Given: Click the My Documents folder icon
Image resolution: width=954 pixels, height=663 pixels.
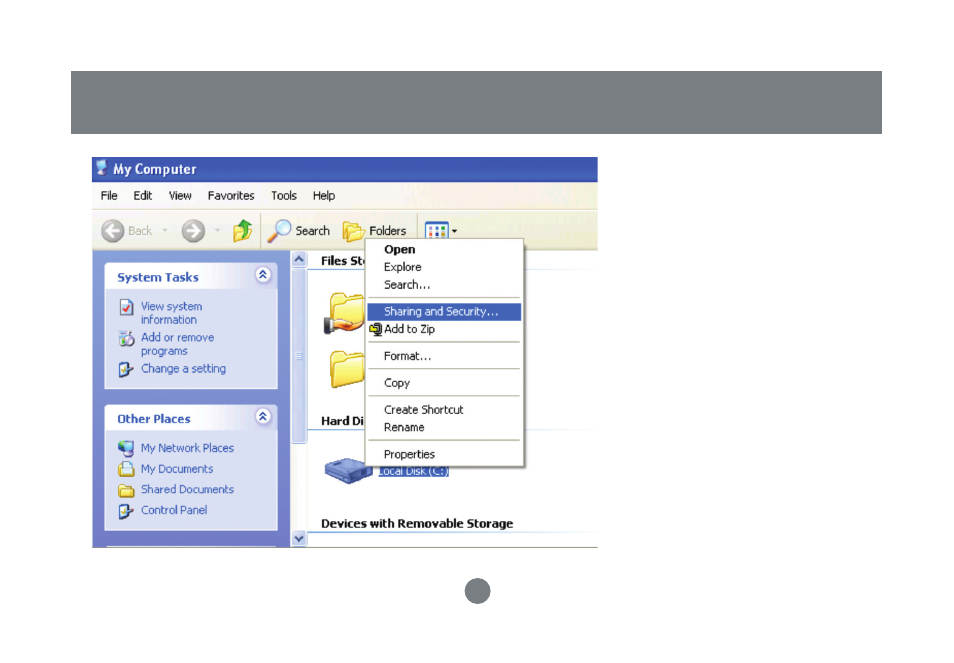Looking at the screenshot, I should [126, 469].
